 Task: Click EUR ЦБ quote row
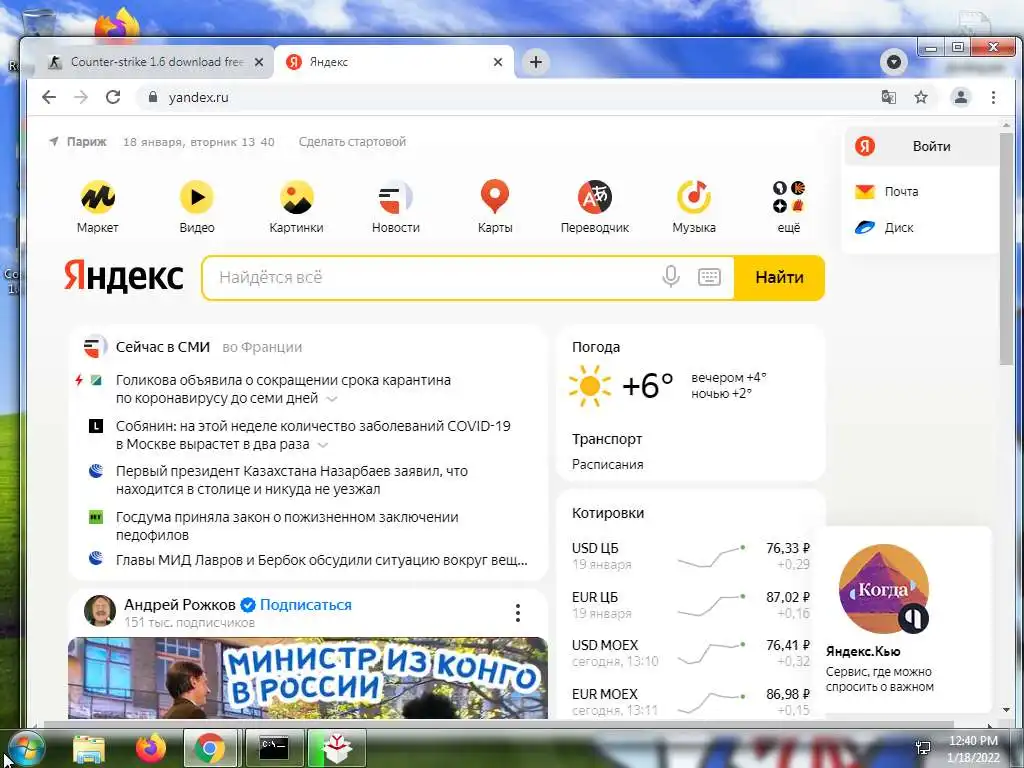pos(690,605)
